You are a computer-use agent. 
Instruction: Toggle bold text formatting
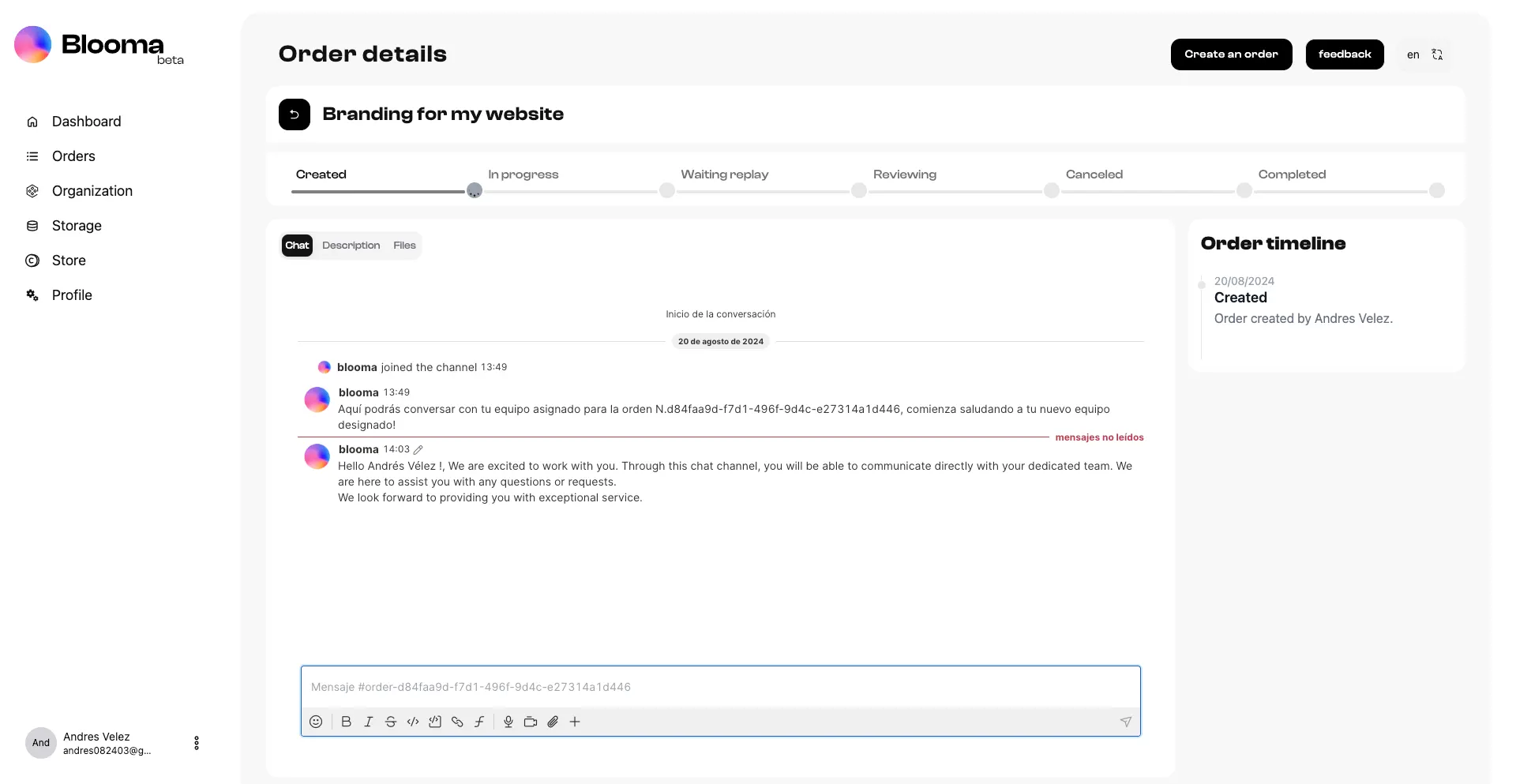[346, 722]
